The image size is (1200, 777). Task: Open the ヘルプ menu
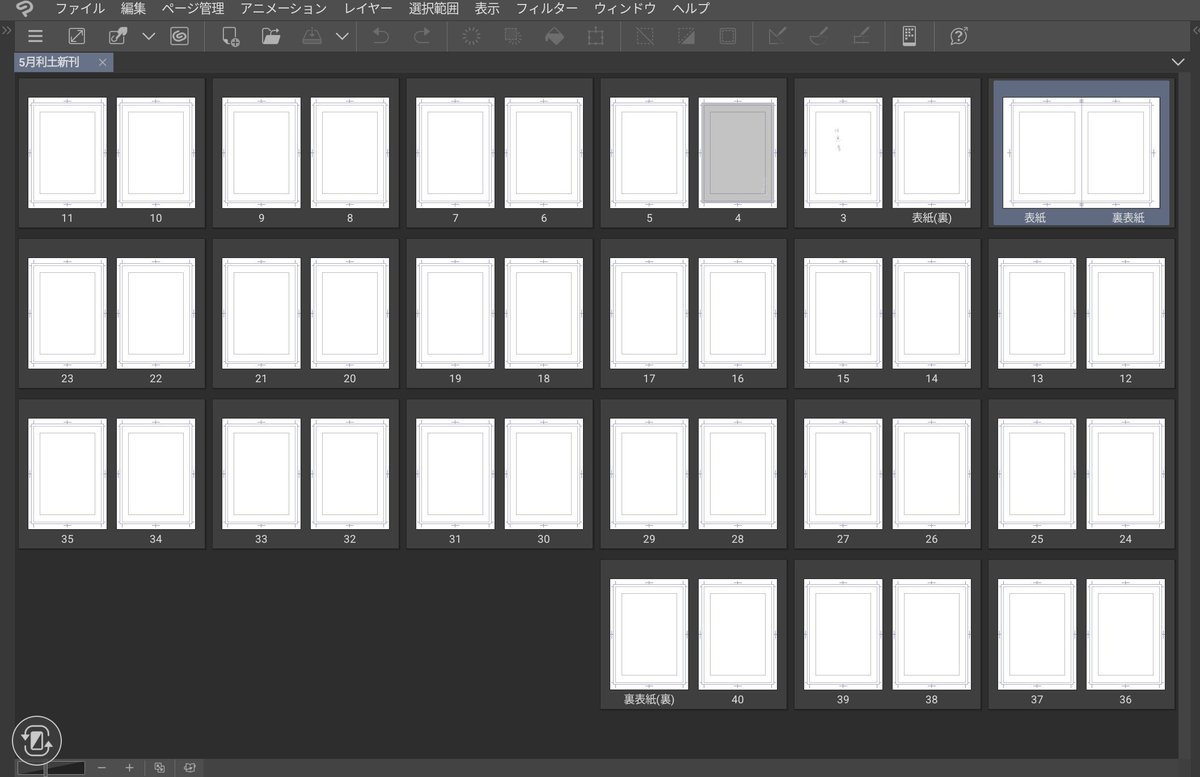pos(691,8)
